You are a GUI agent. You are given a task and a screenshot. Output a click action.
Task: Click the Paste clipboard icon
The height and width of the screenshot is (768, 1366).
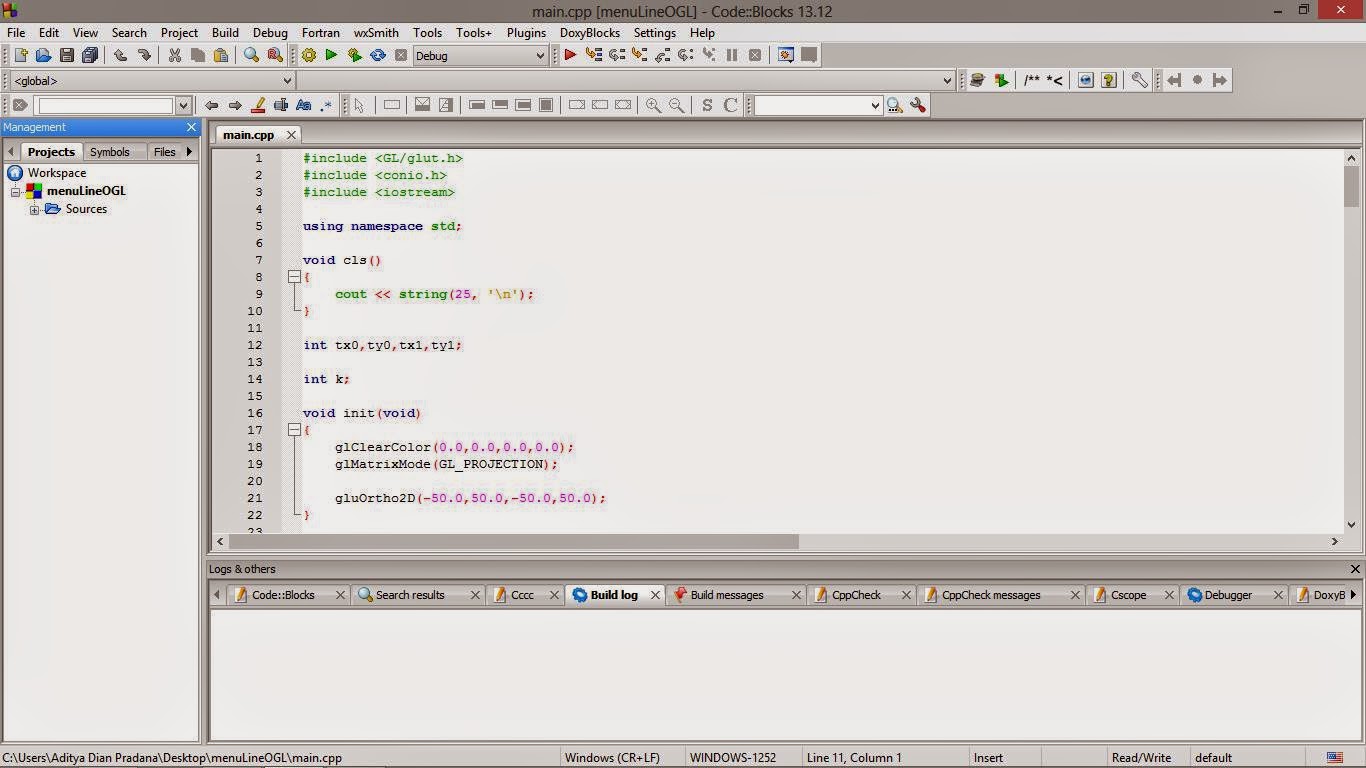coord(221,56)
